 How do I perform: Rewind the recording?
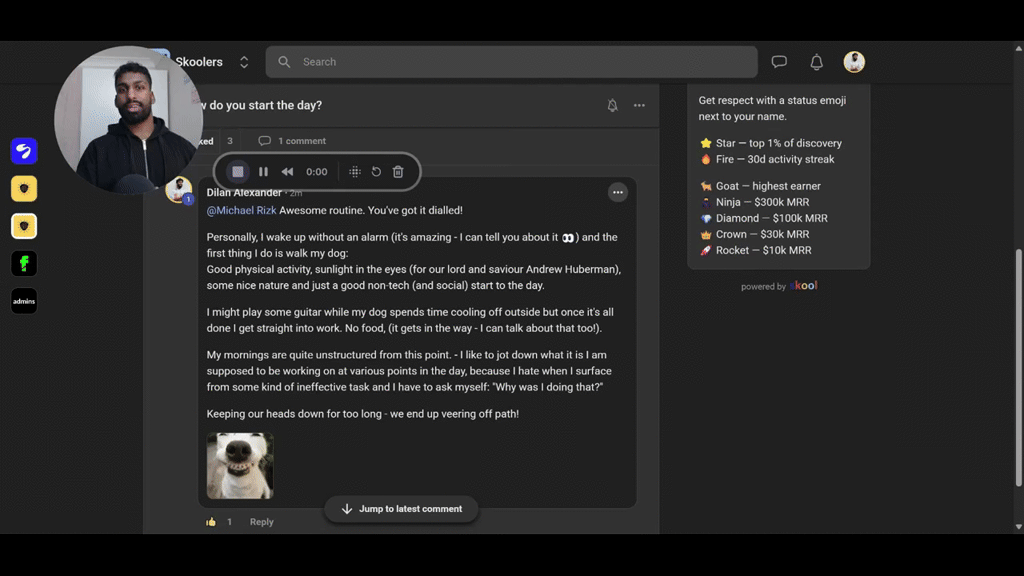[287, 172]
